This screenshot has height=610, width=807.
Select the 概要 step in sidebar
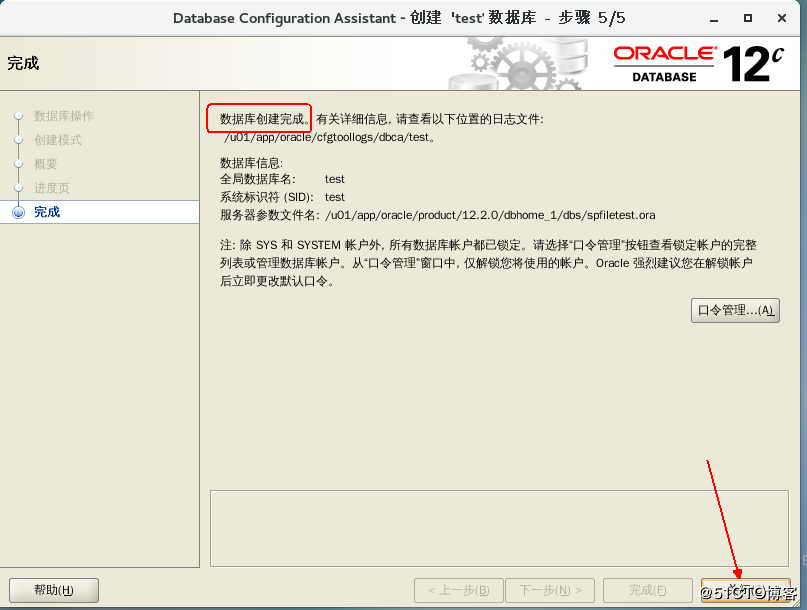tap(45, 164)
